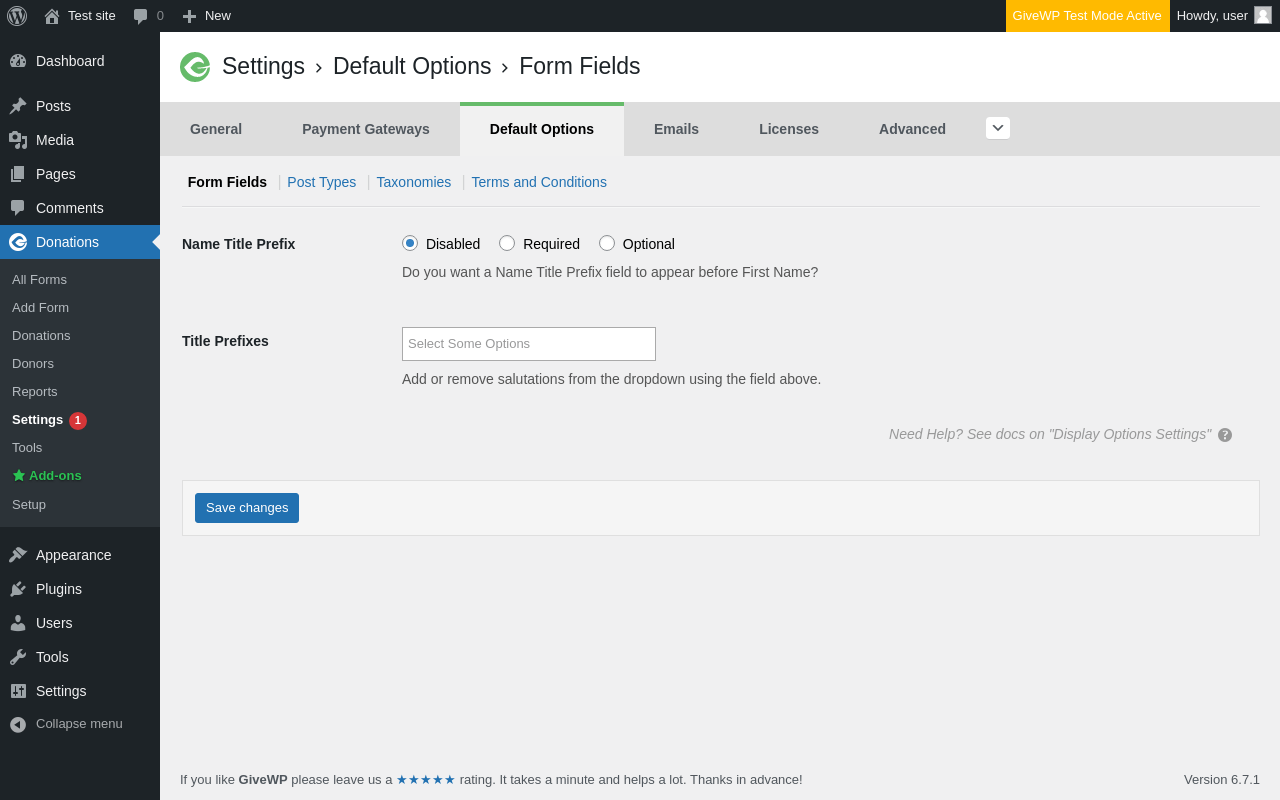Click the user avatar in admin bar
1280x800 pixels.
(1263, 15)
